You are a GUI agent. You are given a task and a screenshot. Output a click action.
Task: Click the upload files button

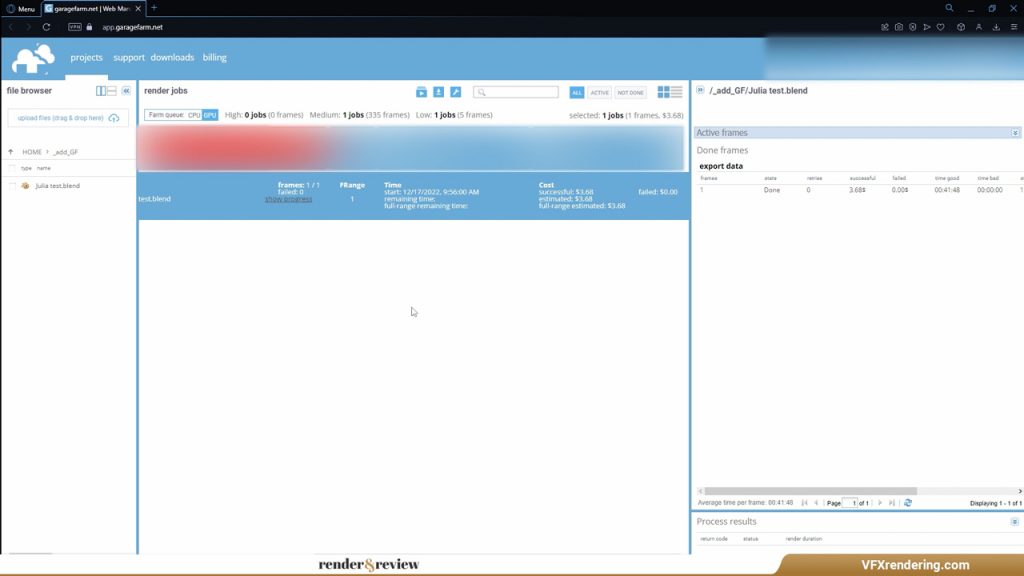68,118
